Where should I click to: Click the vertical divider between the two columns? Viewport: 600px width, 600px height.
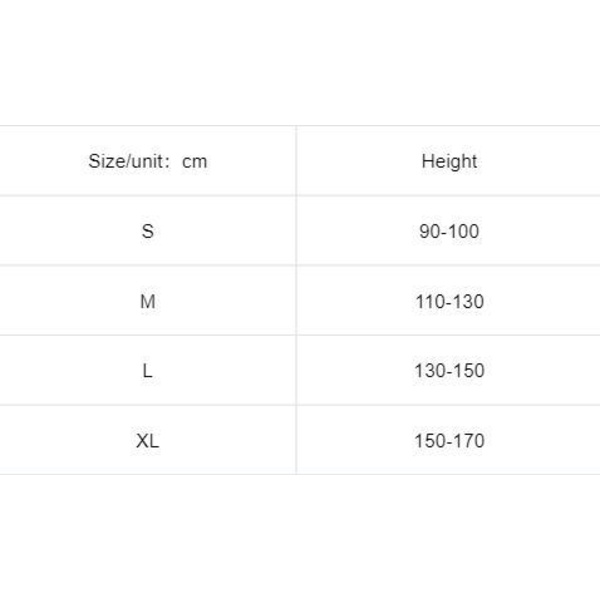click(296, 300)
